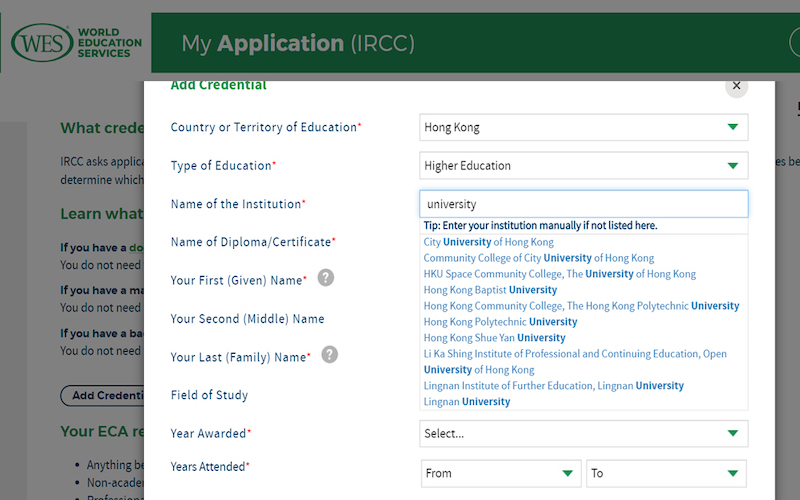Select City University of Hong Kong

[488, 242]
